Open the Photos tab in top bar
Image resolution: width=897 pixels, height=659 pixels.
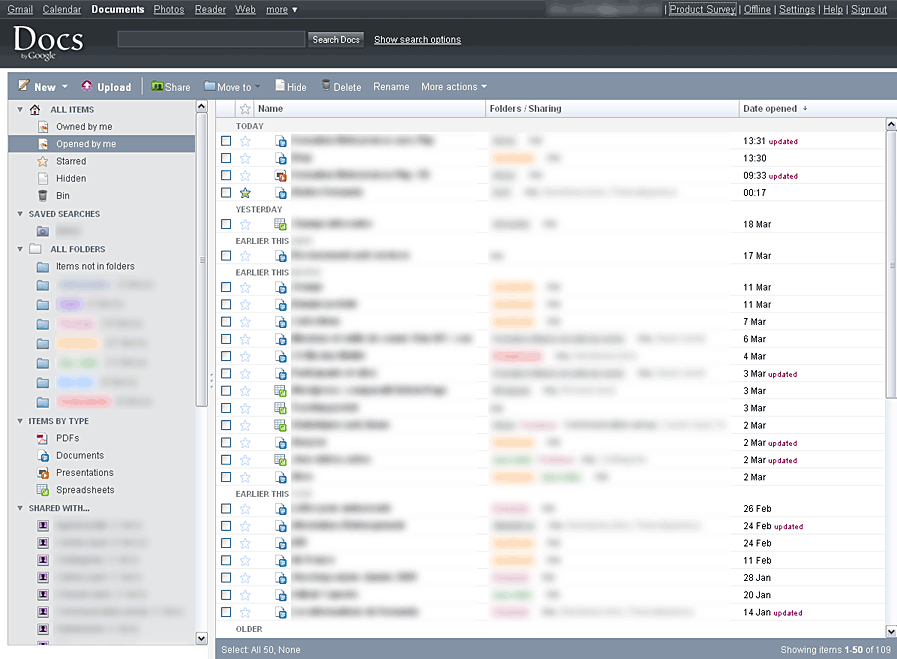(169, 9)
